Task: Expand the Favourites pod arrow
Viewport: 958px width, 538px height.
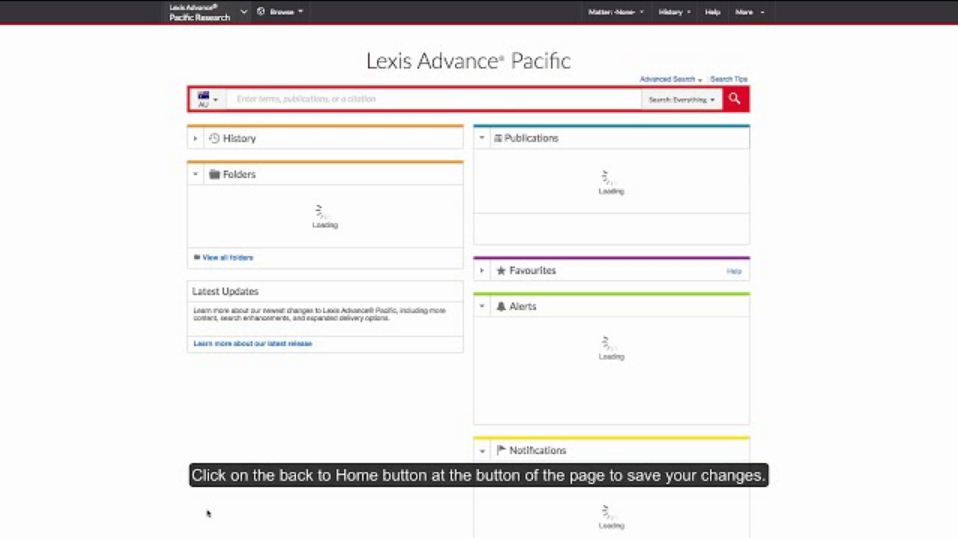Action: coord(481,271)
